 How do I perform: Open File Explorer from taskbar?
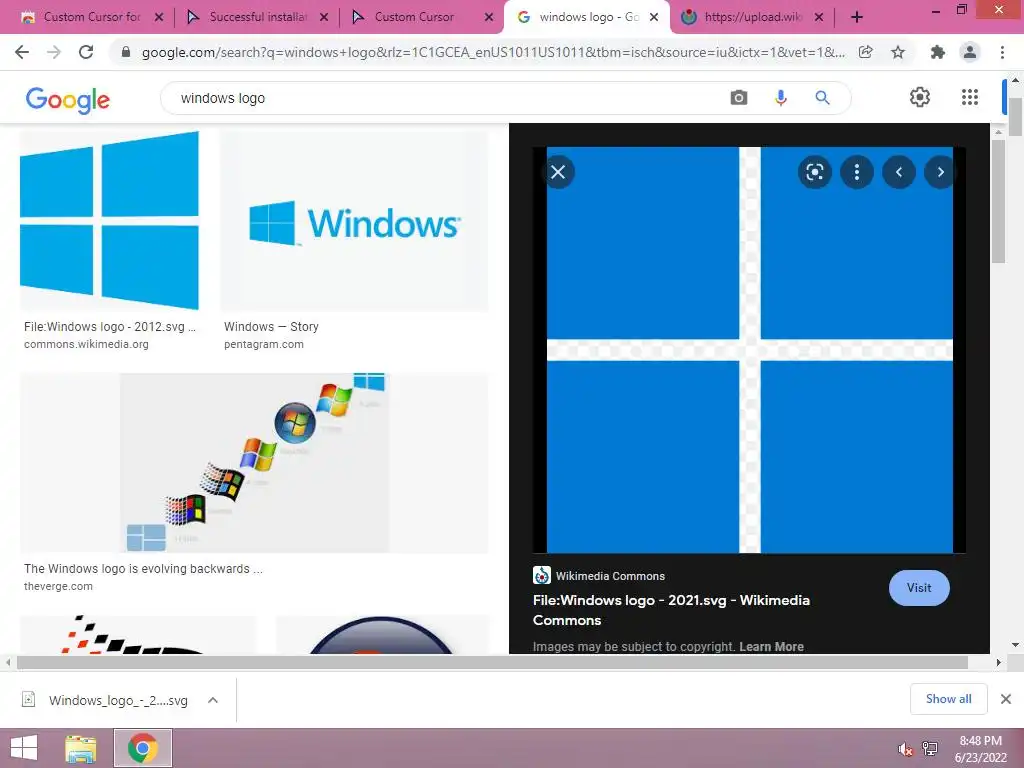click(81, 748)
